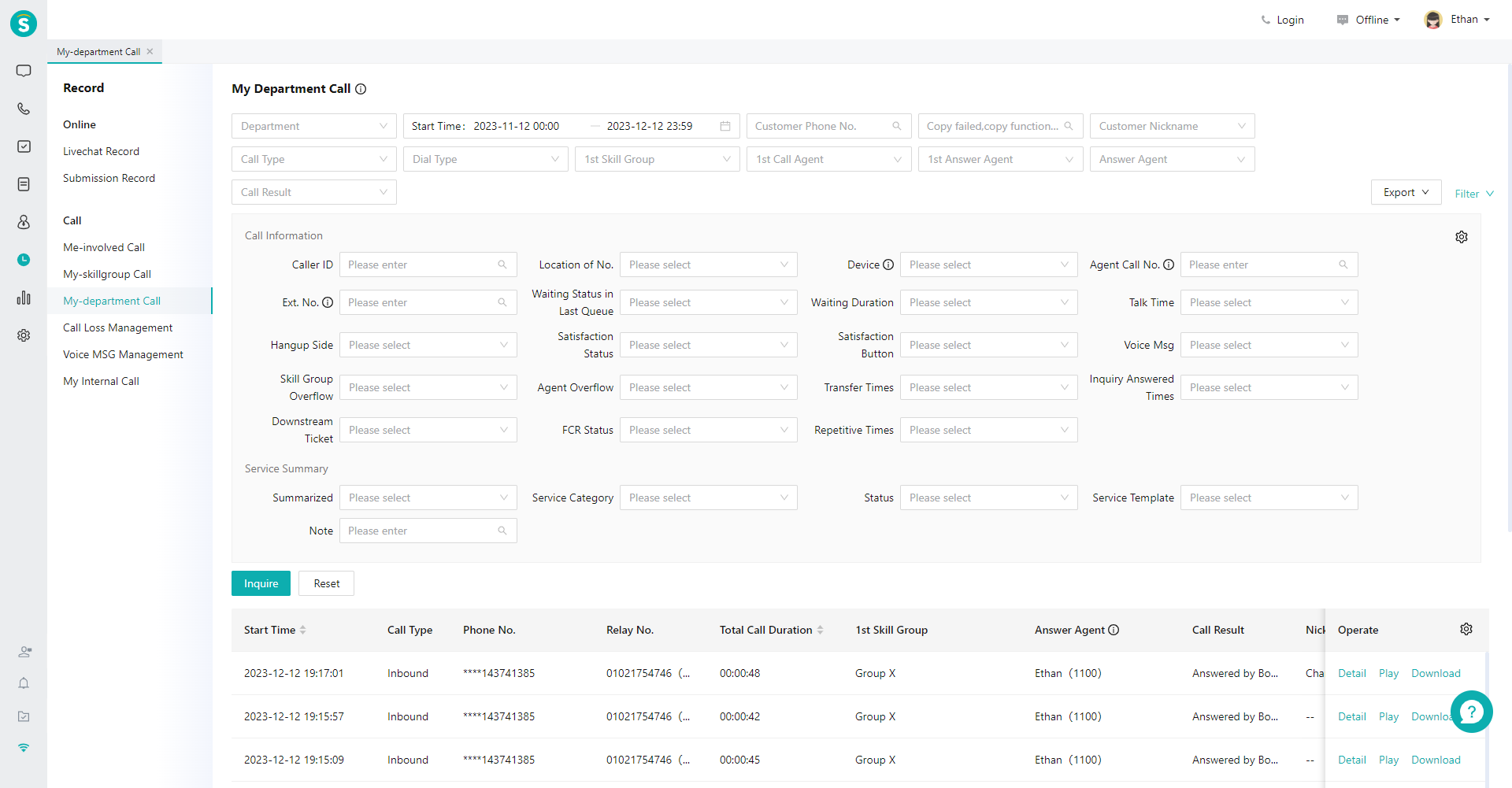This screenshot has height=788, width=1512.
Task: Open the Call Type dropdown
Action: click(314, 159)
